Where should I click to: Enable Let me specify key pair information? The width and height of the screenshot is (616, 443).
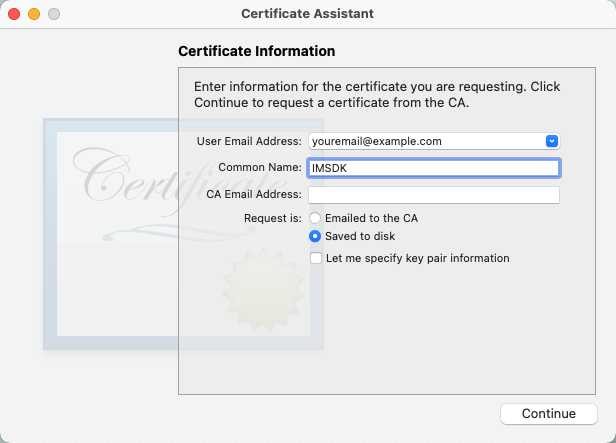click(316, 258)
